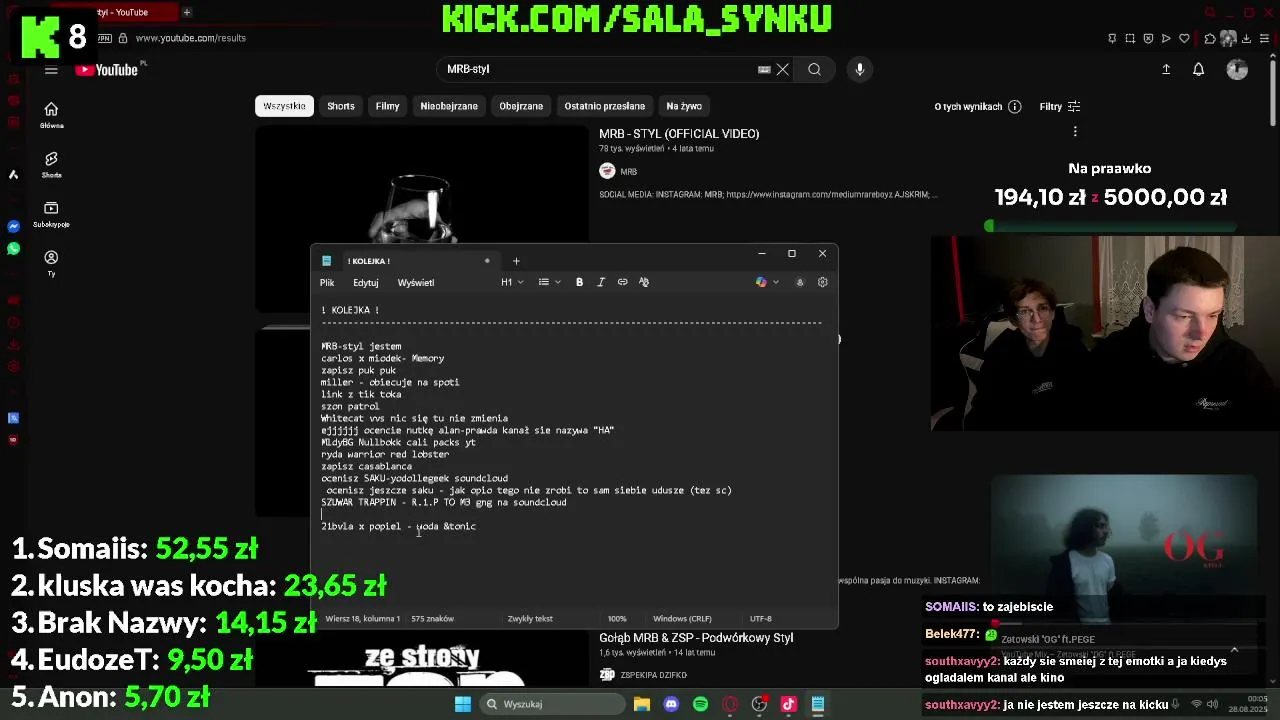1280x720 pixels.
Task: Toggle bold formatting in Notepad
Action: [579, 282]
